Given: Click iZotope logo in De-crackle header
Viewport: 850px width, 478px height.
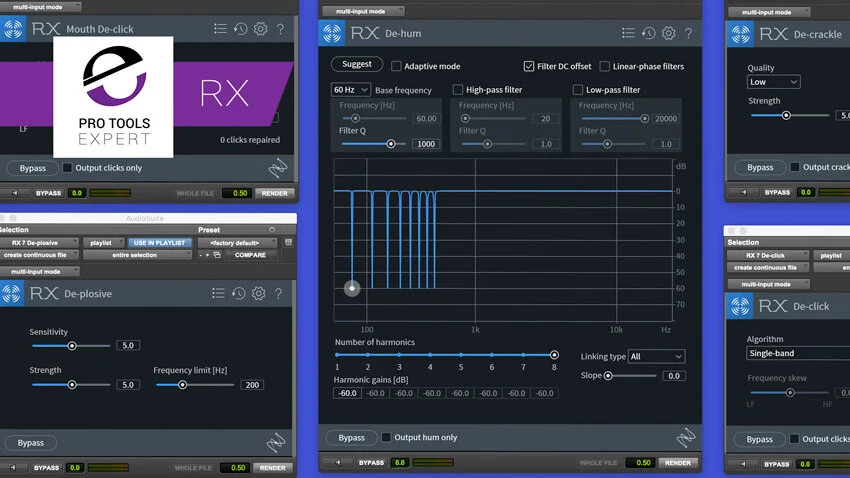Looking at the screenshot, I should [x=740, y=34].
